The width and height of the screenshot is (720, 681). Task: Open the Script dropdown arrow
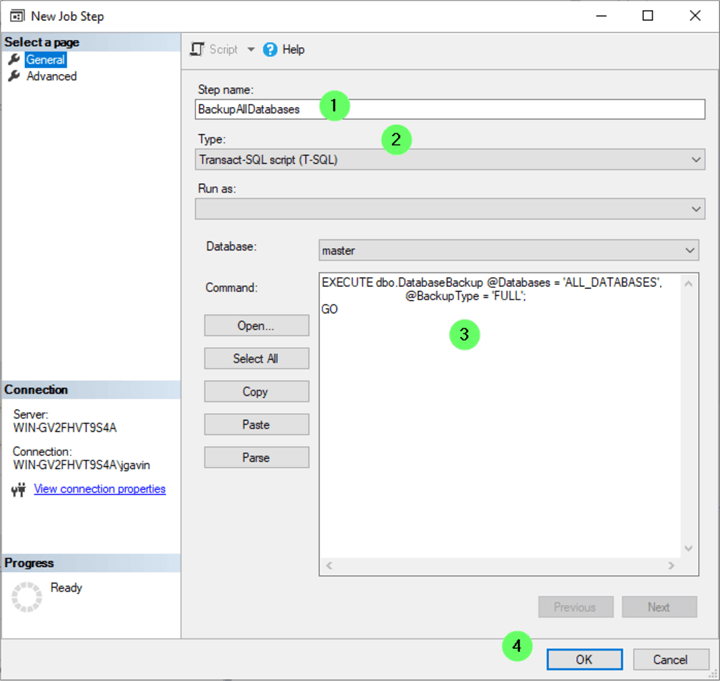pos(250,49)
